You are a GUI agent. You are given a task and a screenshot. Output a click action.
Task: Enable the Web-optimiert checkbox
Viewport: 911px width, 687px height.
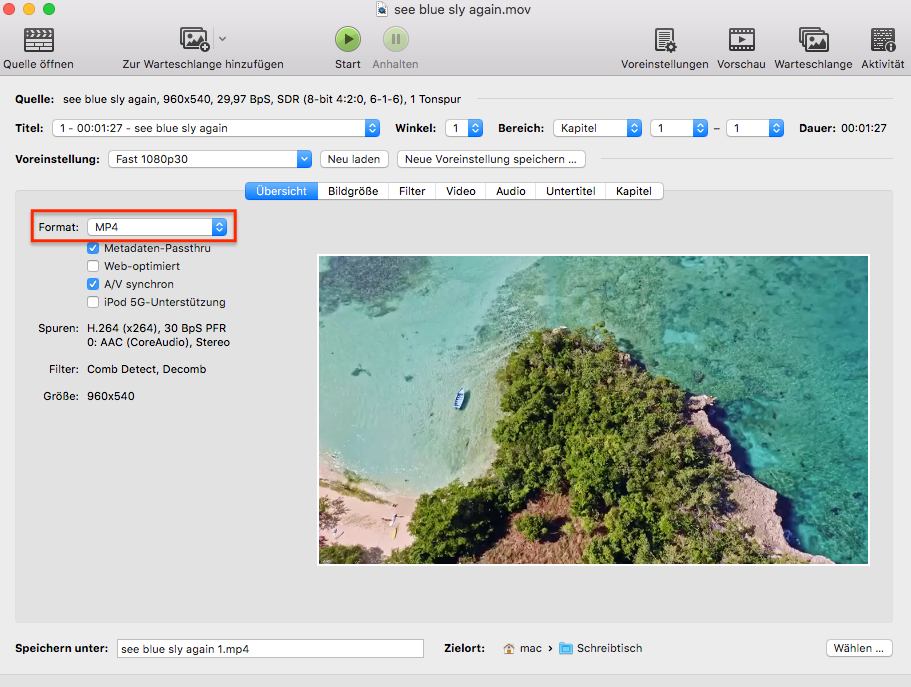coord(93,266)
